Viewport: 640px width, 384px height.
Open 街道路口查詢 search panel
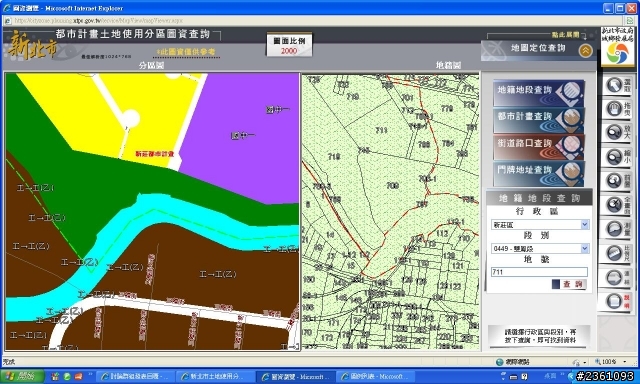tap(538, 147)
